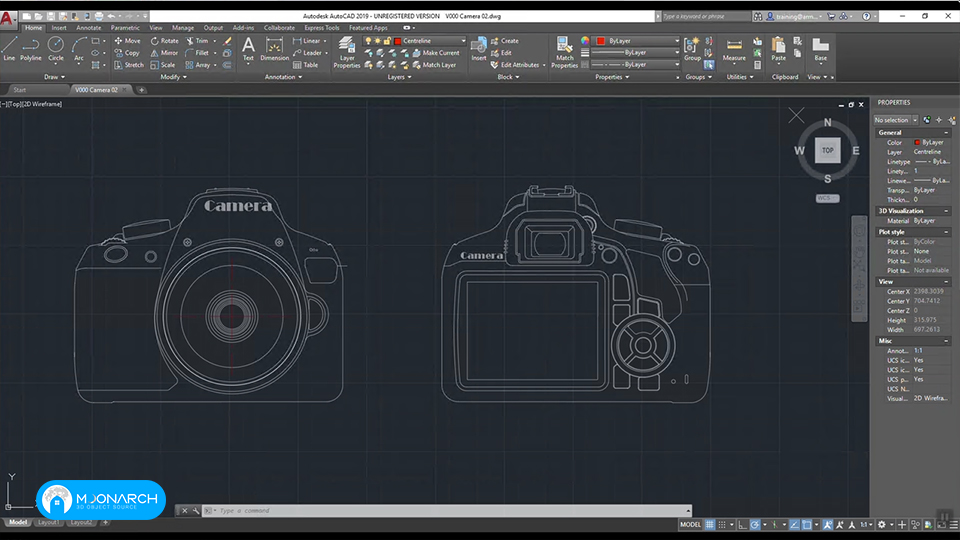Click the TOP face of ViewCube
This screenshot has width=960, height=540.
[827, 150]
